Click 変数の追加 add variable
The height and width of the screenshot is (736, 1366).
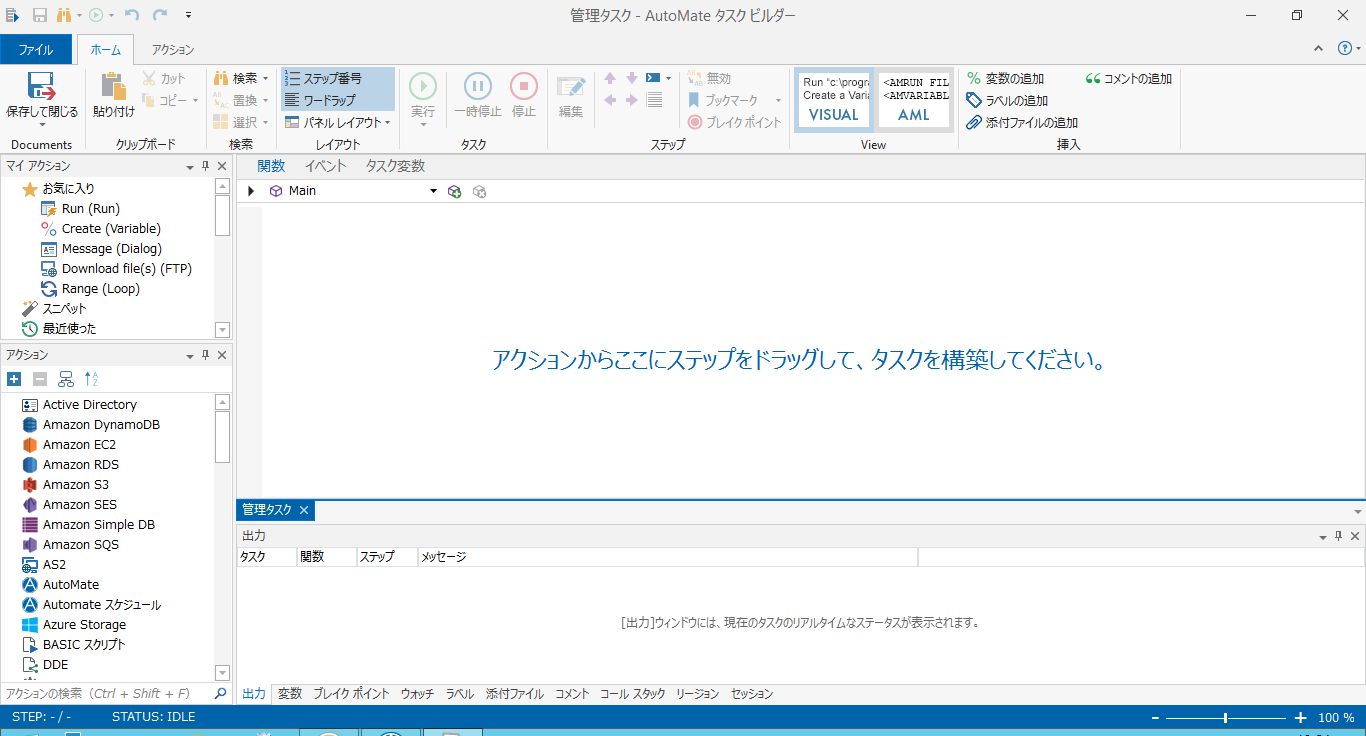pyautogui.click(x=1005, y=78)
